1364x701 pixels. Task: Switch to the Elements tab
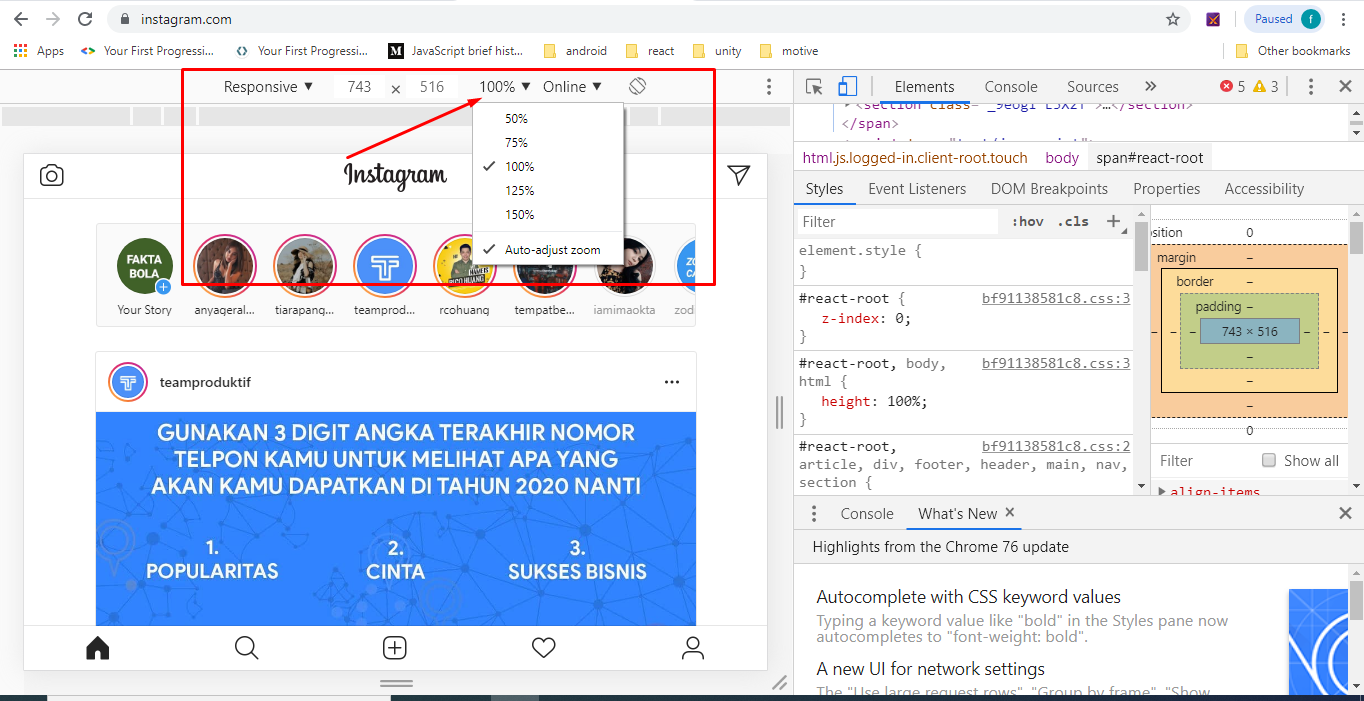click(924, 87)
